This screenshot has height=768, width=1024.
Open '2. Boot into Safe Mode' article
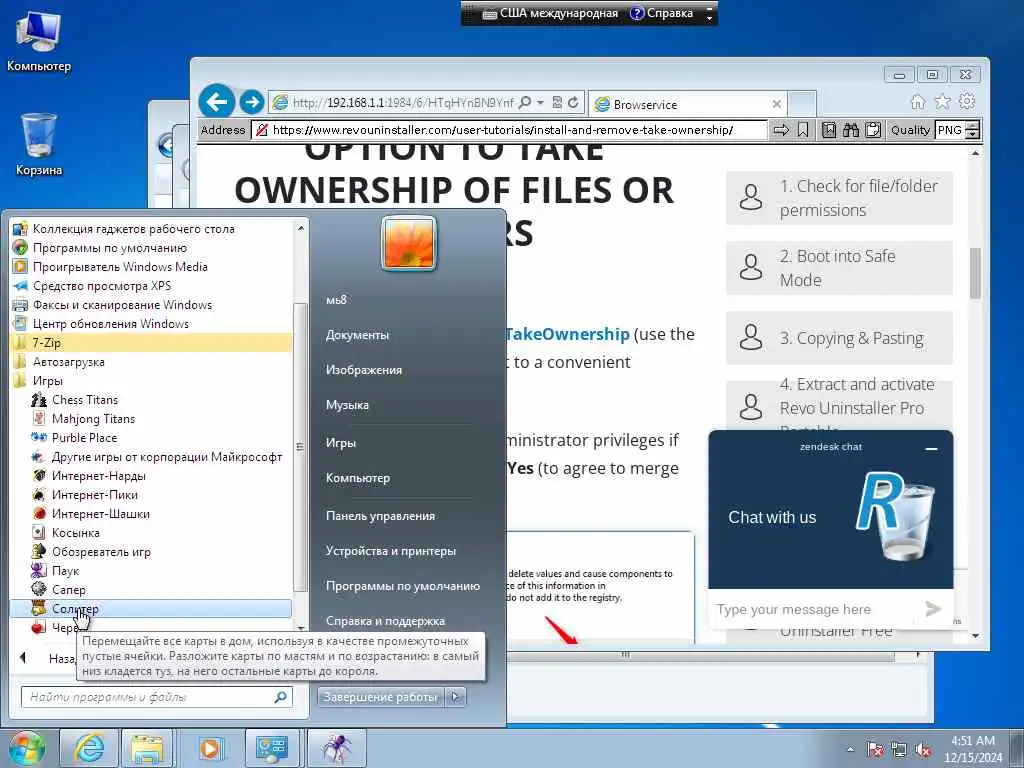click(839, 268)
